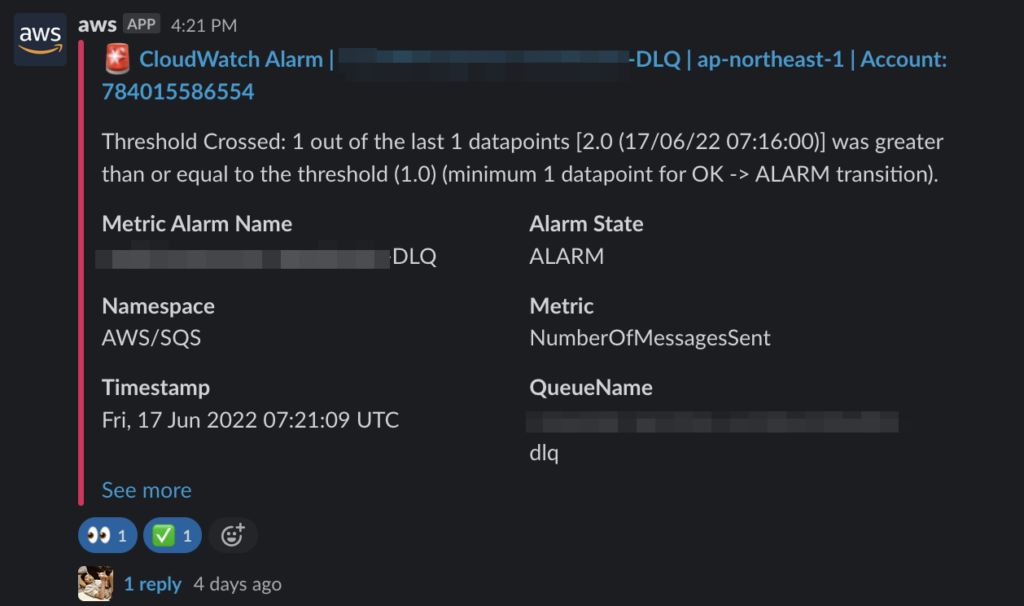Viewport: 1024px width, 606px height.
Task: Click the green check mark emoji
Action: pos(163,535)
